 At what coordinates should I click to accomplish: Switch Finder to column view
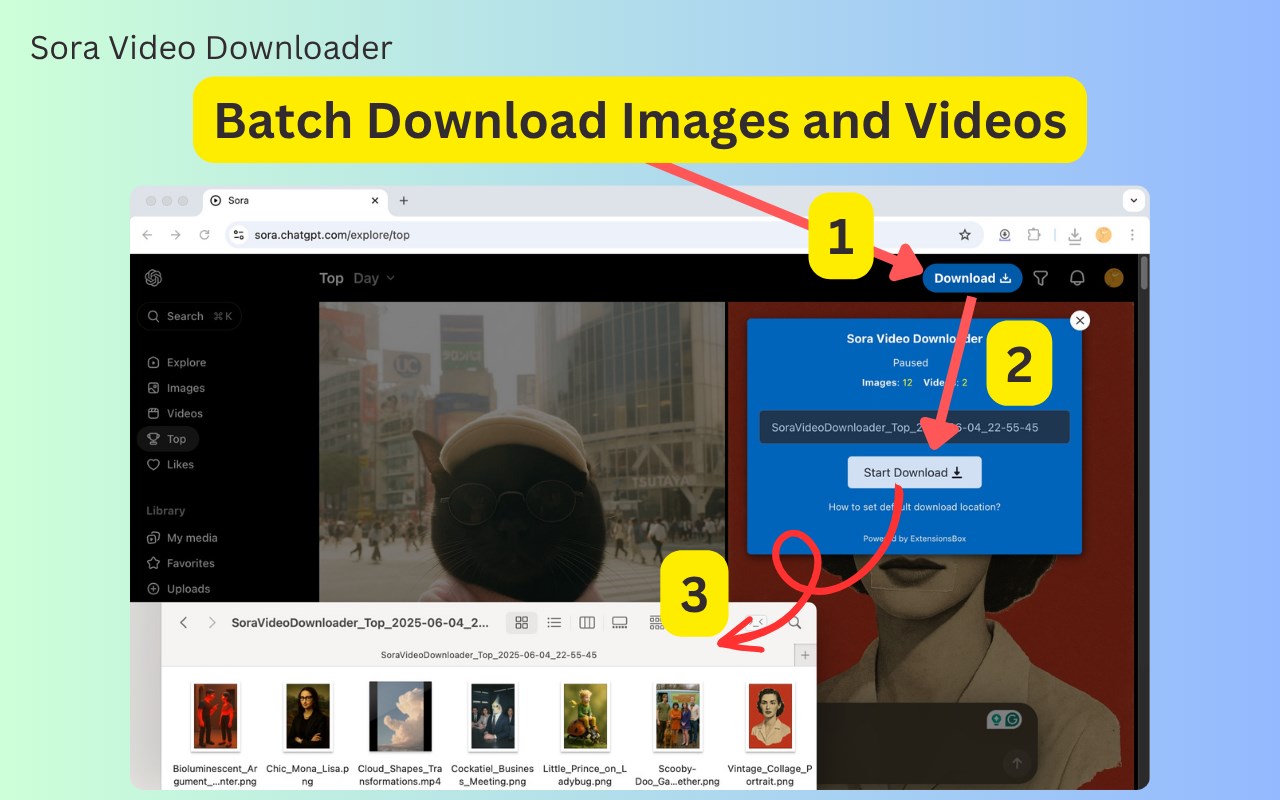(x=587, y=622)
